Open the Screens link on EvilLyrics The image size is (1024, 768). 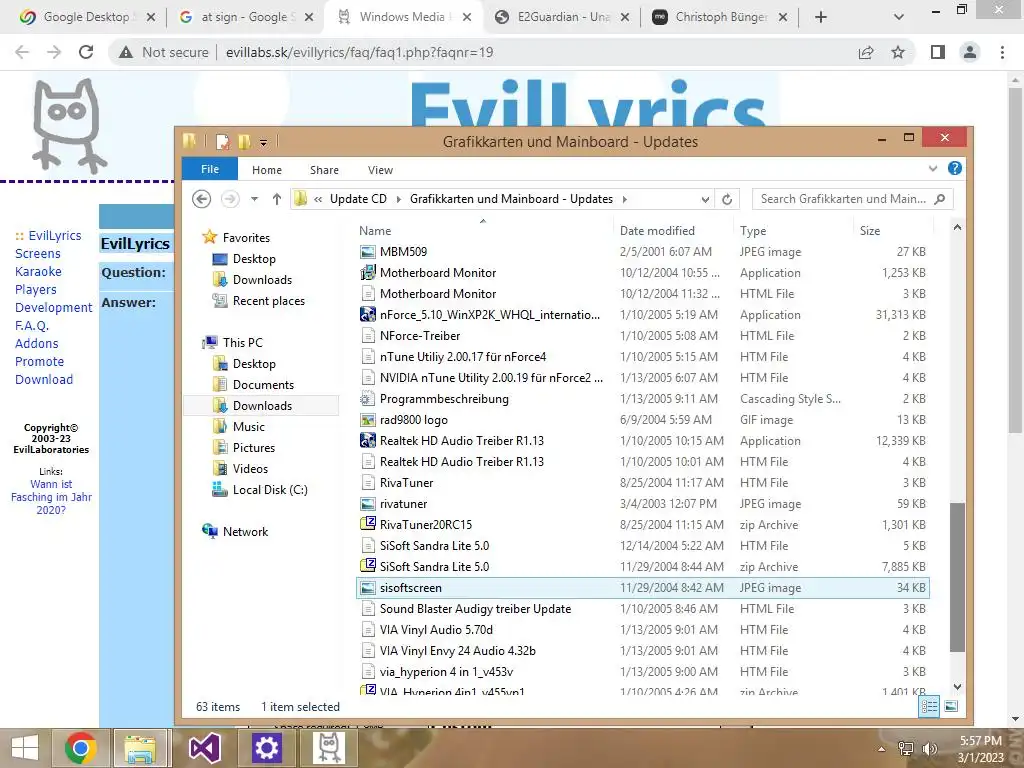pos(38,253)
